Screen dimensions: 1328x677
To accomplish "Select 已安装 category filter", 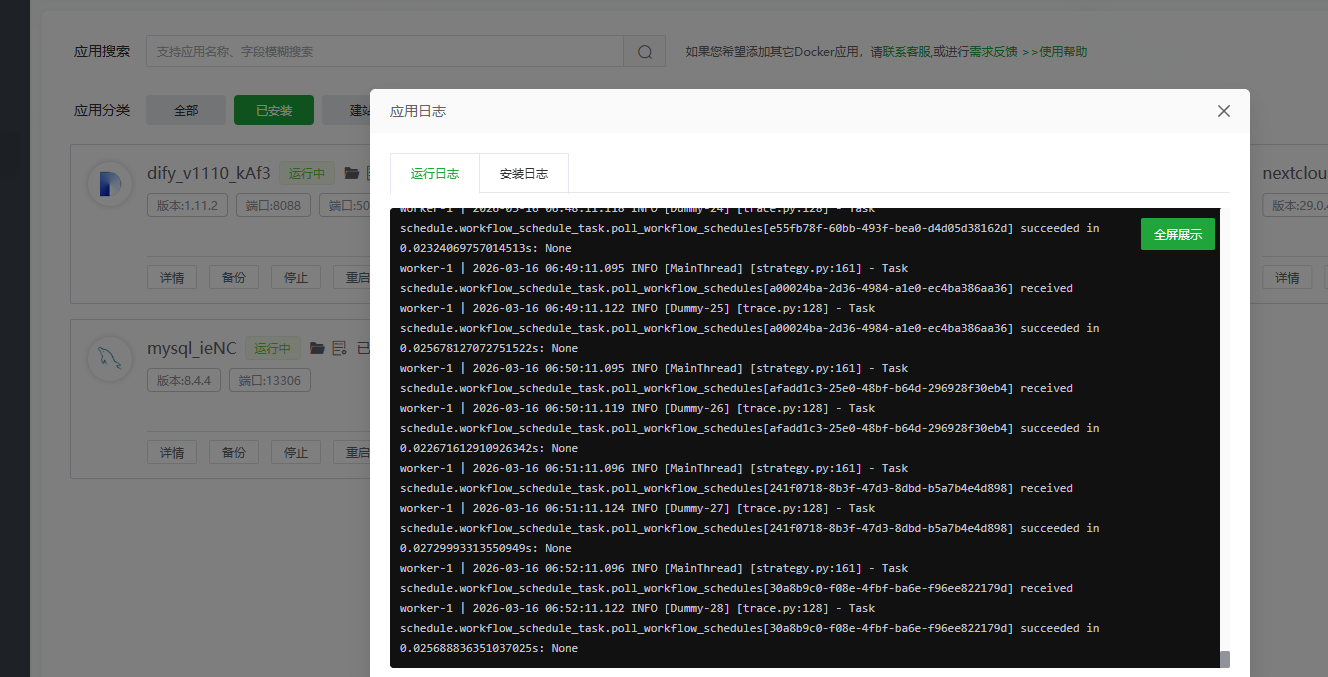I will pos(274,110).
